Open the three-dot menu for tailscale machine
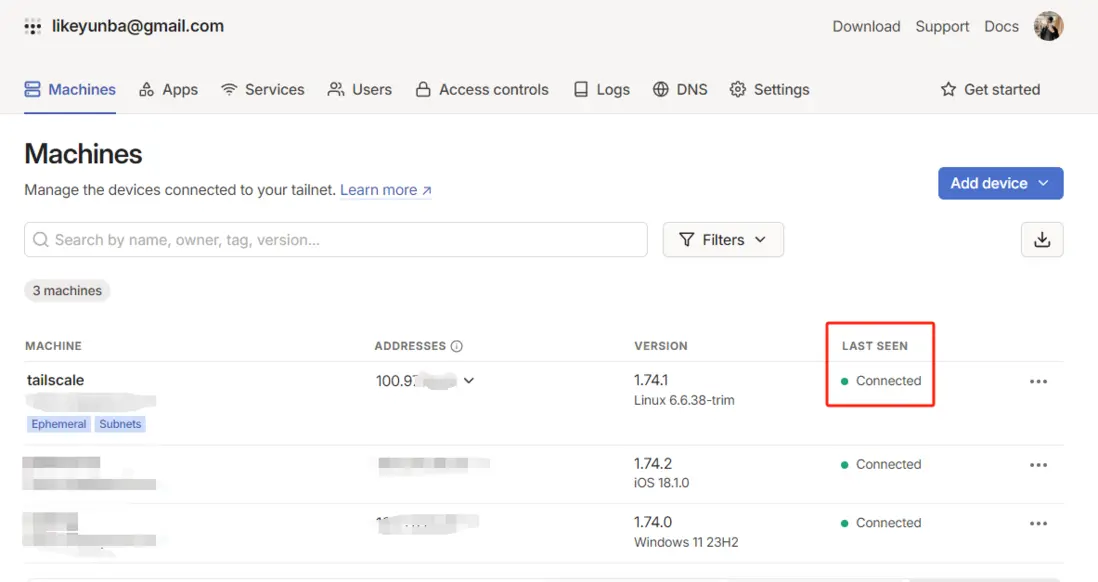Screen dimensions: 1098x582 [1038, 381]
